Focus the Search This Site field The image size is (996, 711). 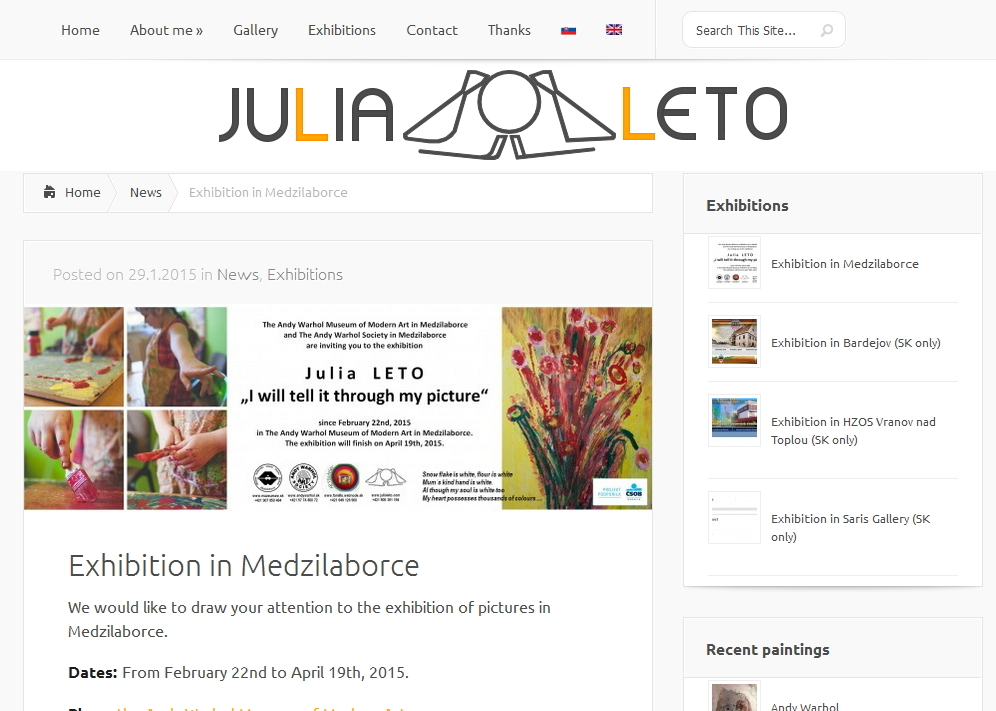[x=753, y=30]
